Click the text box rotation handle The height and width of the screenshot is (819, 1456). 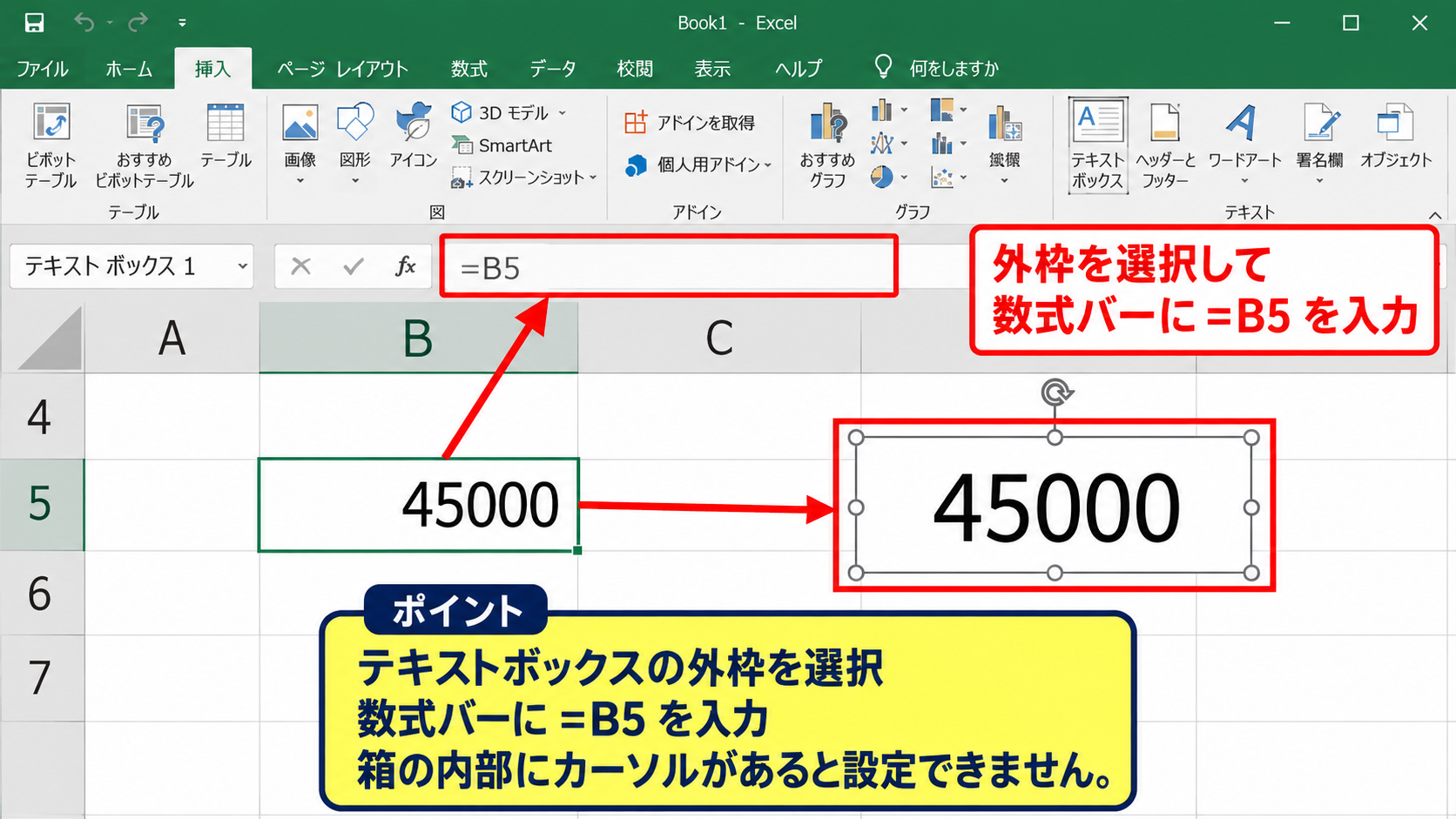coord(1055,393)
